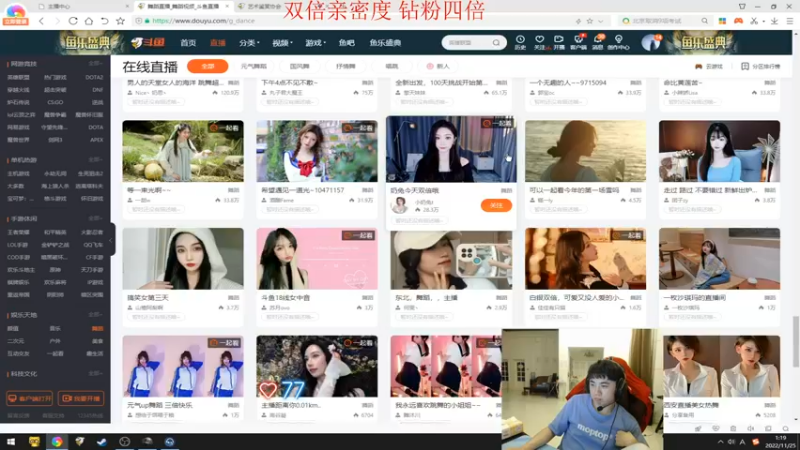800x450 pixels.
Task: Open stream titled 斗鱼18线女中音
Action: coord(285,297)
